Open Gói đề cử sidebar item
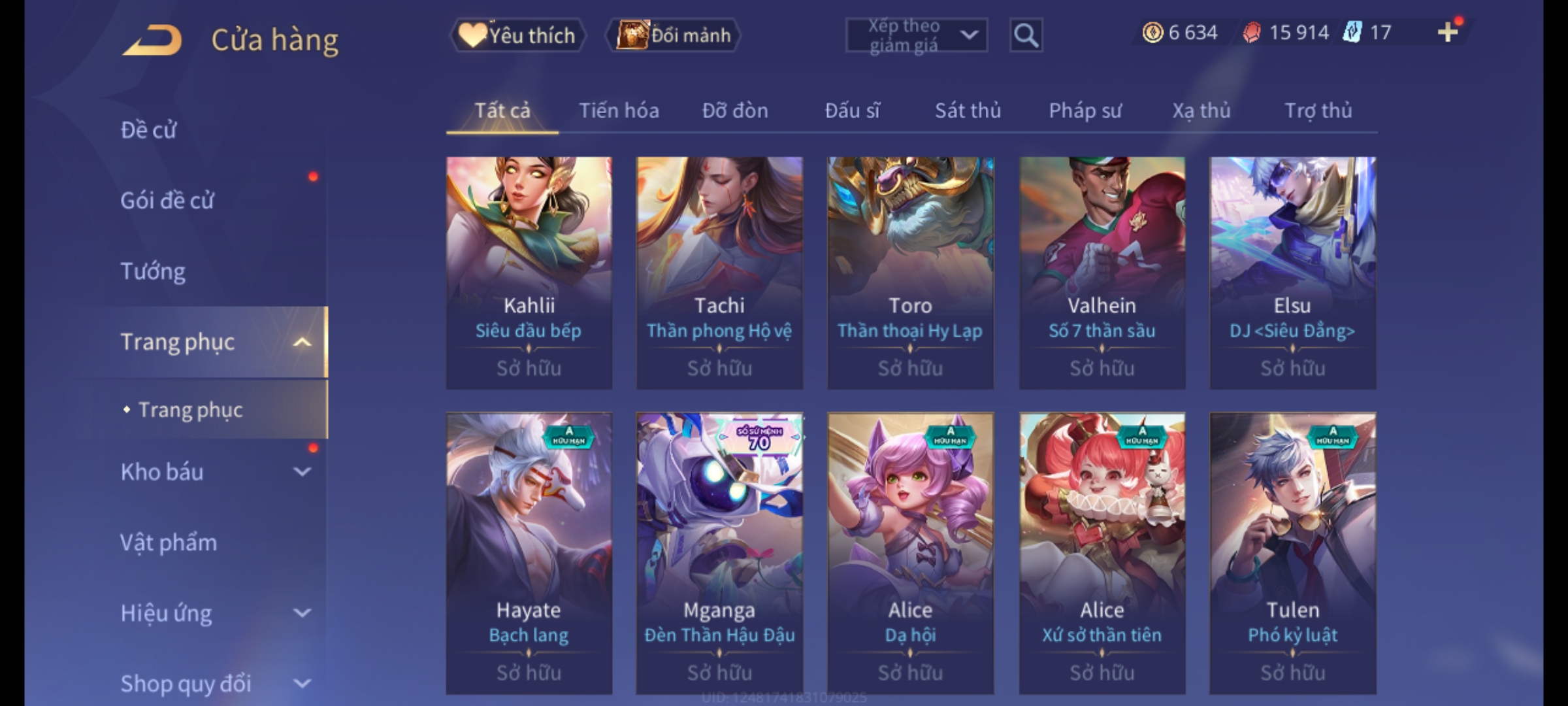The height and width of the screenshot is (706, 1568). 167,200
